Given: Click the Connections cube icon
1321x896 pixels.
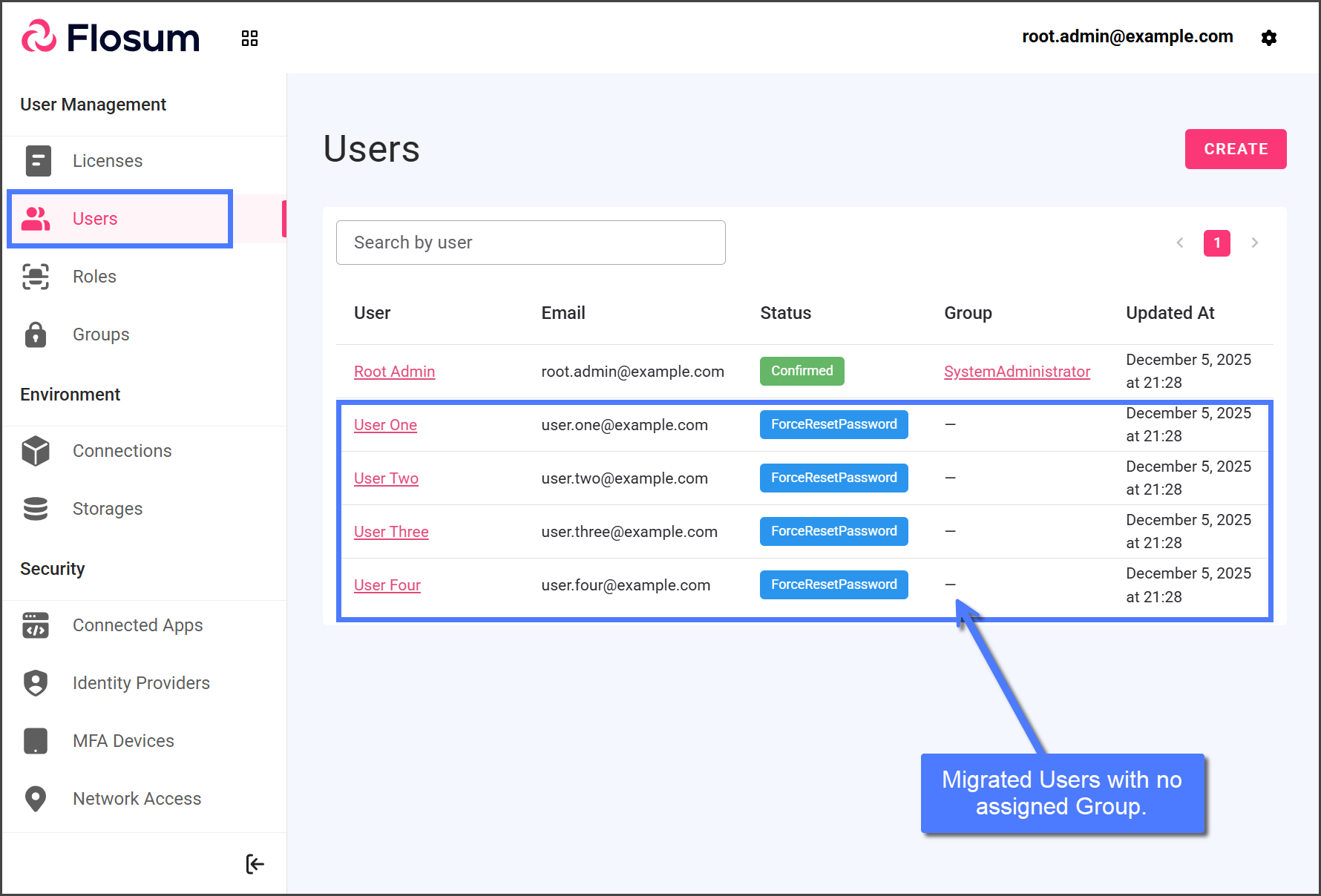Looking at the screenshot, I should click(x=36, y=451).
